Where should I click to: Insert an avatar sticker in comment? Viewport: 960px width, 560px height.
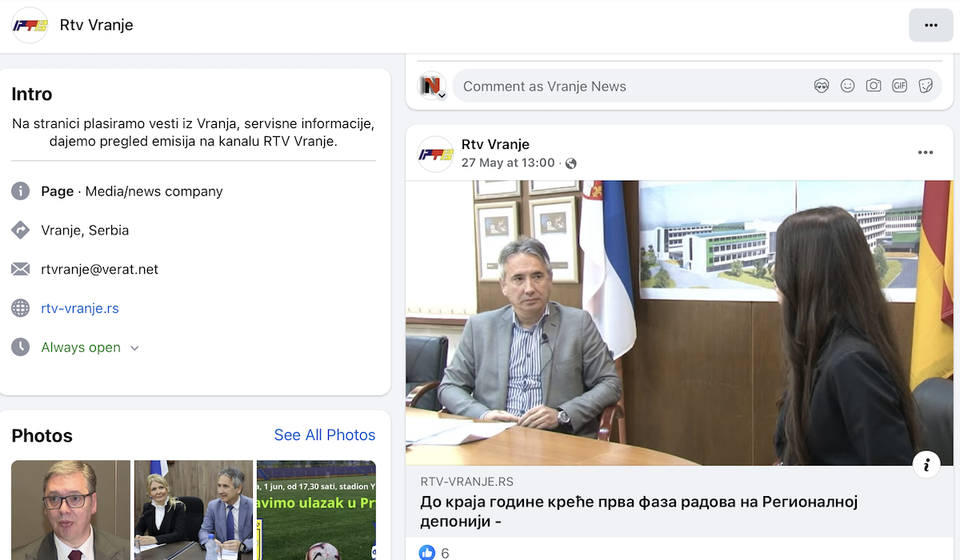(x=821, y=86)
